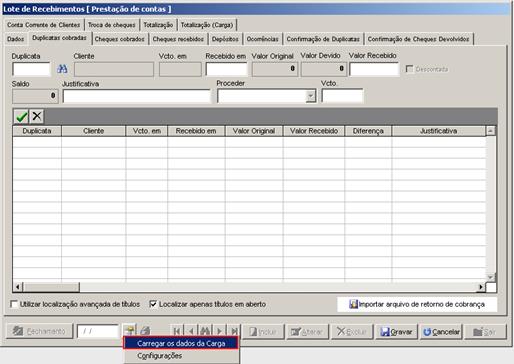Click Importar arquivo de retorno de cobrança
The width and height of the screenshot is (514, 364).
(417, 304)
